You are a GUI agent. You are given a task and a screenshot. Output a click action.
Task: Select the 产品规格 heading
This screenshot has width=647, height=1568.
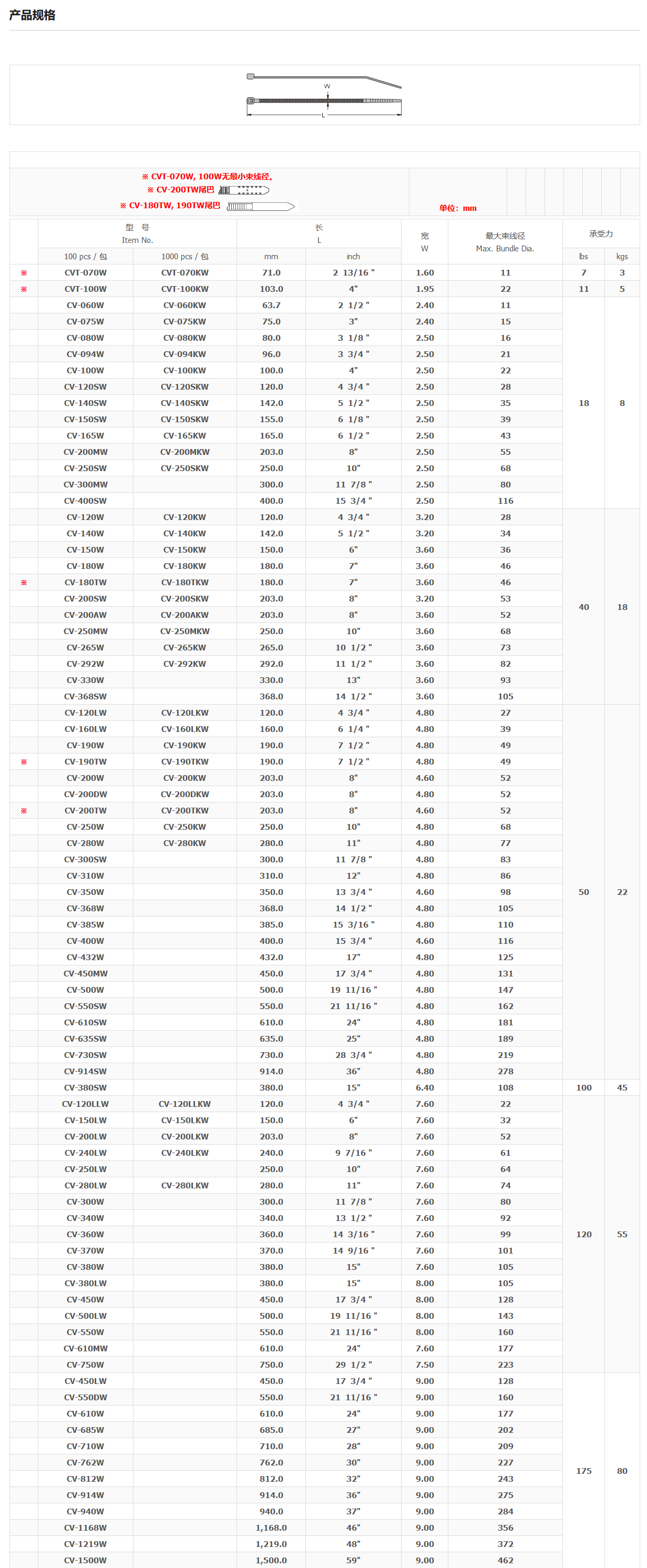click(x=32, y=15)
